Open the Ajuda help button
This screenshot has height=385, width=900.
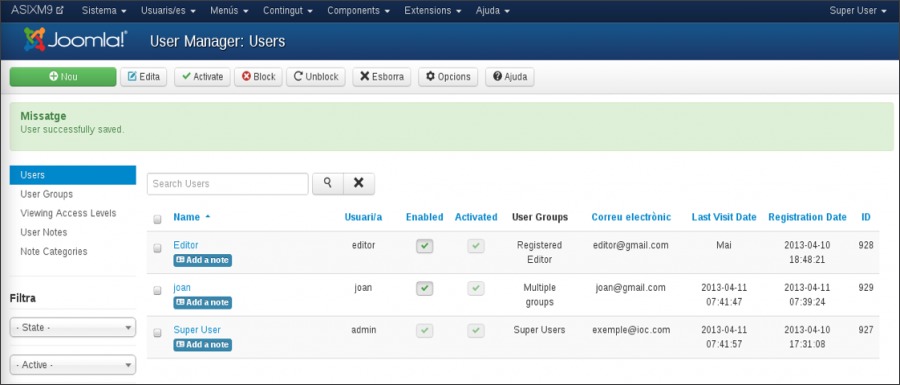tap(510, 77)
